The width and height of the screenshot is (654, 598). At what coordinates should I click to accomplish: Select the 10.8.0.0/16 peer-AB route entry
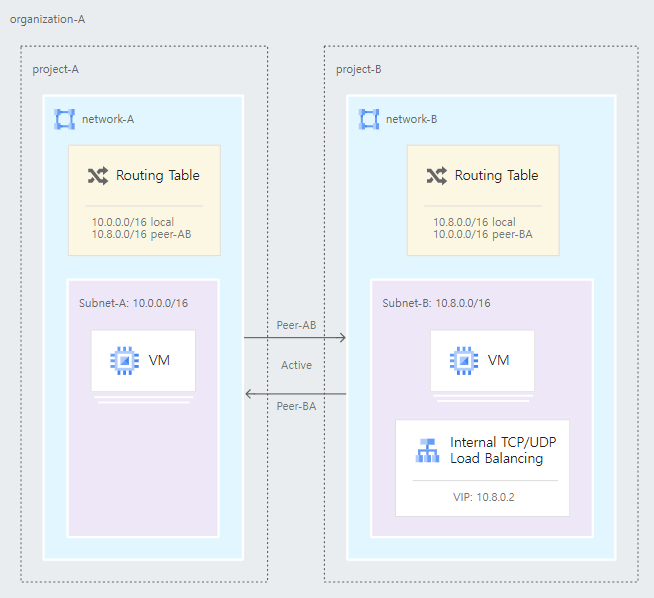click(141, 234)
